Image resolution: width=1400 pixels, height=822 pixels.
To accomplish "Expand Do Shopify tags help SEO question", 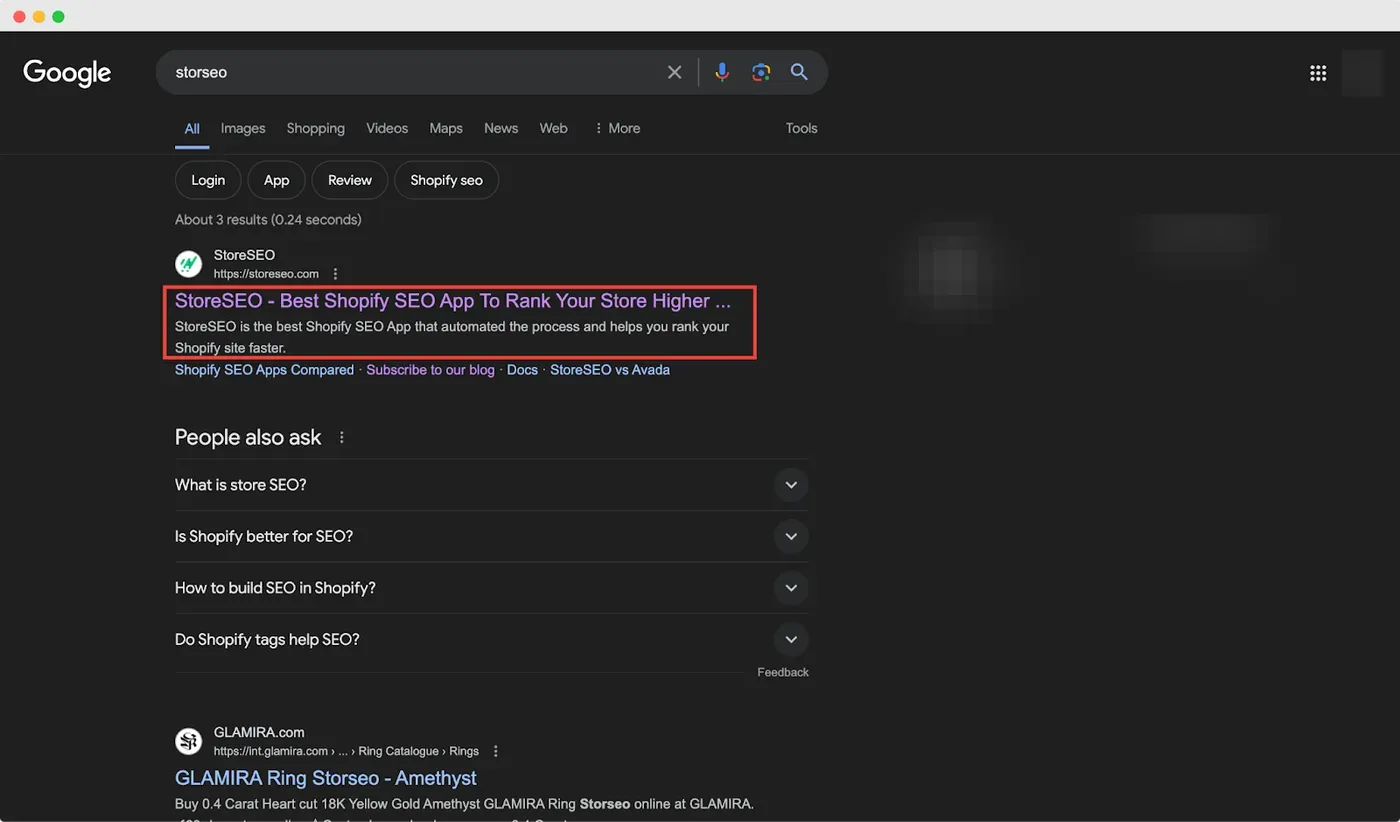I will point(491,640).
